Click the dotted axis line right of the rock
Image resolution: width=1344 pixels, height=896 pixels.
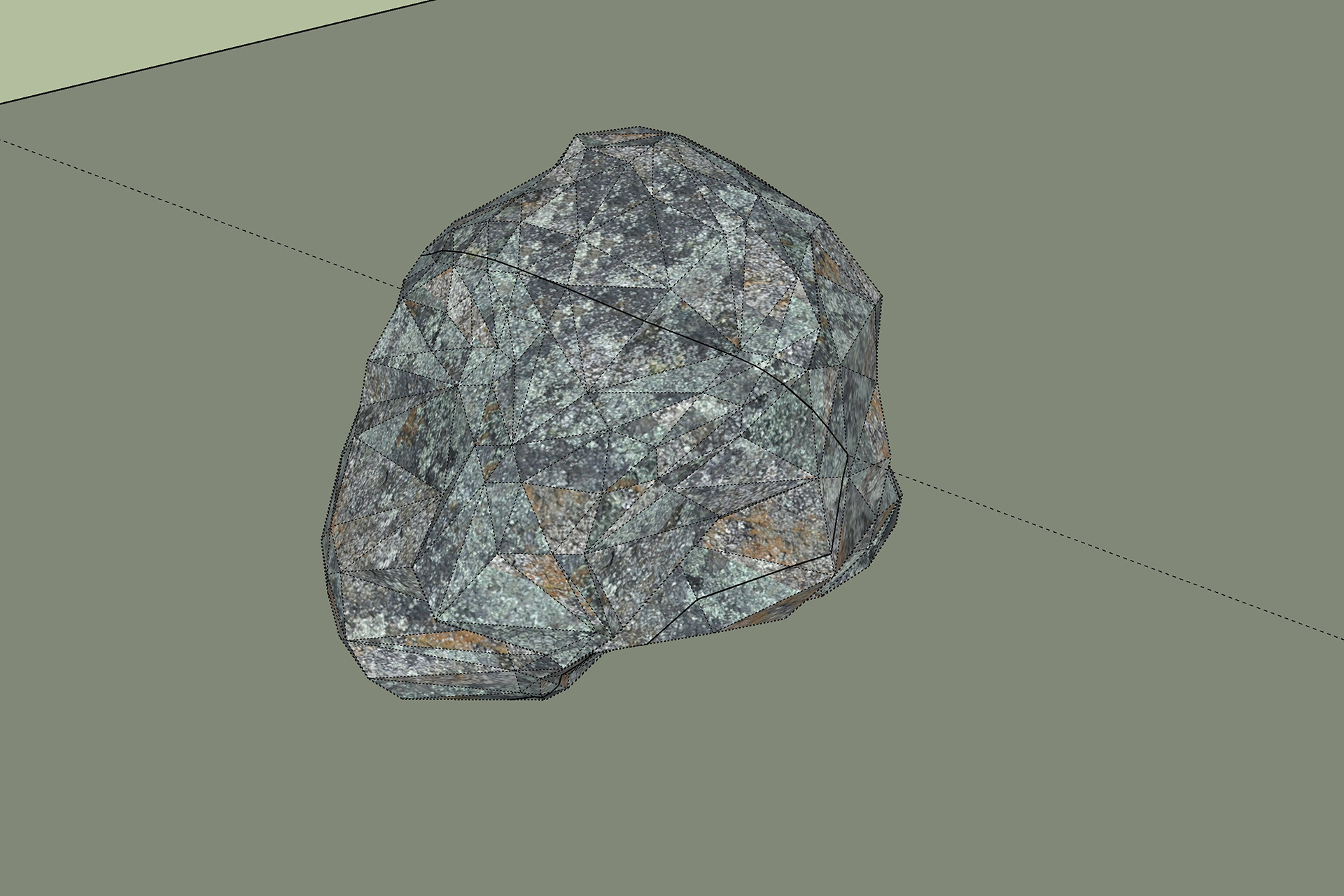tap(1120, 556)
